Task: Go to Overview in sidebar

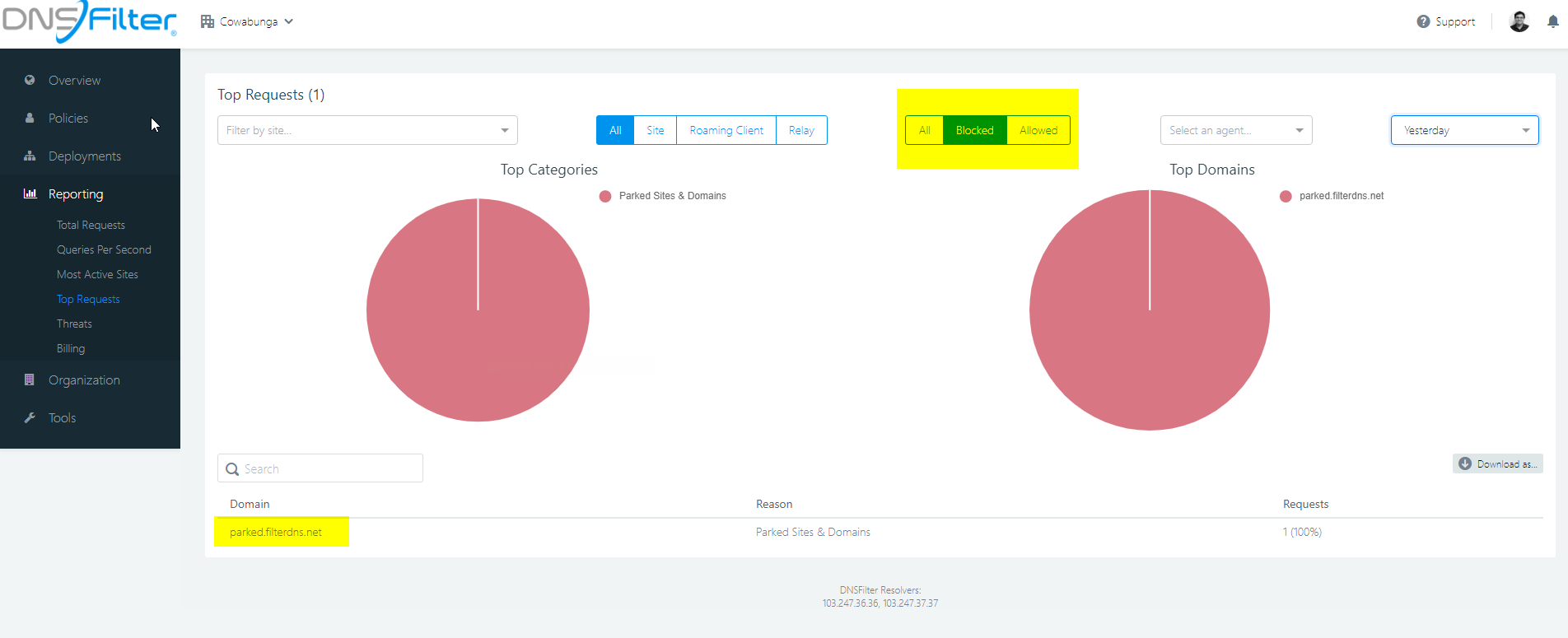Action: pyautogui.click(x=74, y=81)
